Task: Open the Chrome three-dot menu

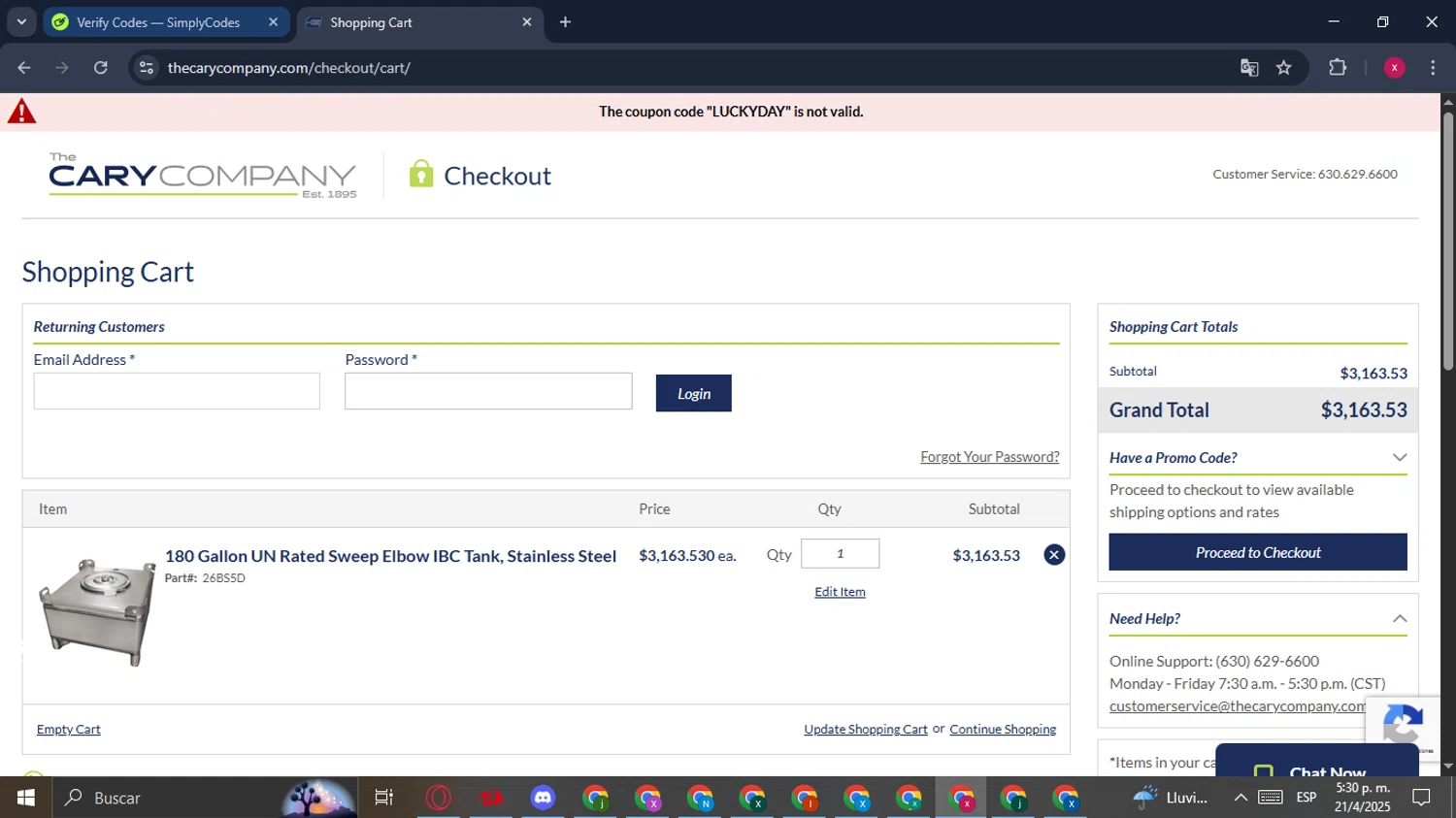Action: [x=1433, y=68]
